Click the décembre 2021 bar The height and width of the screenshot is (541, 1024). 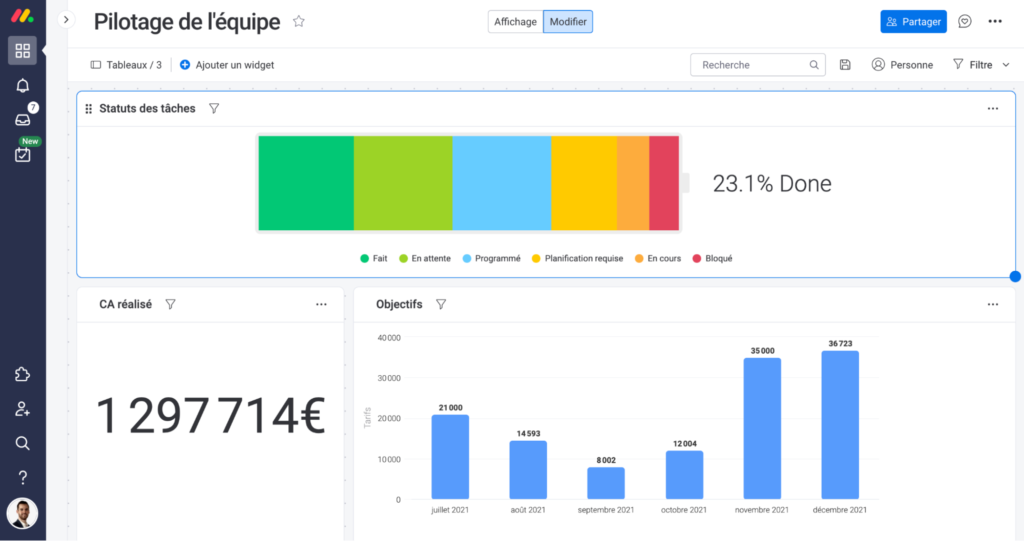[x=840, y=425]
